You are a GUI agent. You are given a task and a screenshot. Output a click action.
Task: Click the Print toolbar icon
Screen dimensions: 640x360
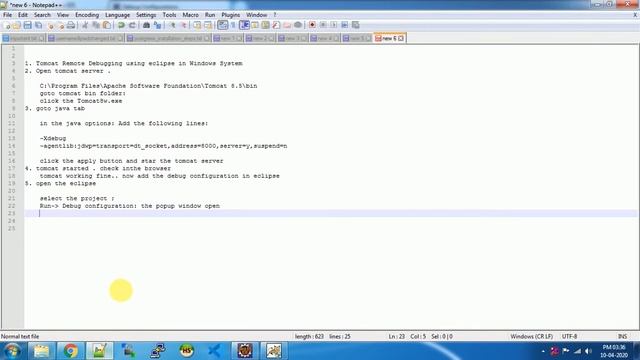coord(71,25)
